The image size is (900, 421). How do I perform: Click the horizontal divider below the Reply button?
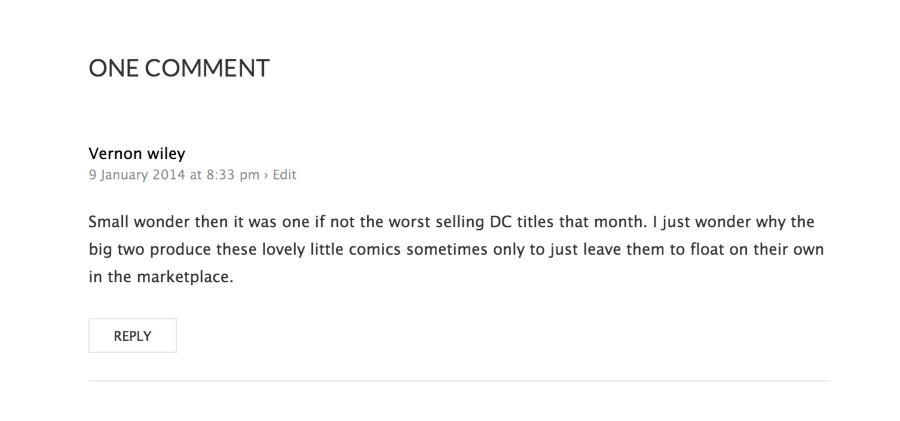(x=458, y=380)
